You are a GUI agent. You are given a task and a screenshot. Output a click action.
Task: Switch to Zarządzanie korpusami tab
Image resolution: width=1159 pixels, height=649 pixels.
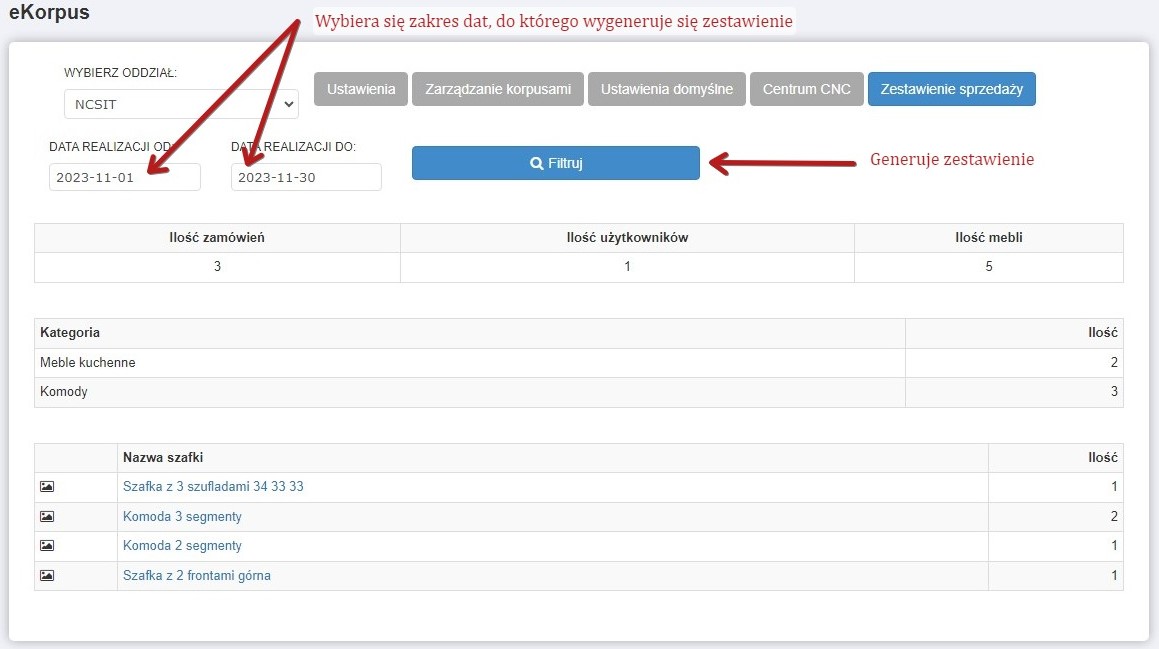point(498,89)
